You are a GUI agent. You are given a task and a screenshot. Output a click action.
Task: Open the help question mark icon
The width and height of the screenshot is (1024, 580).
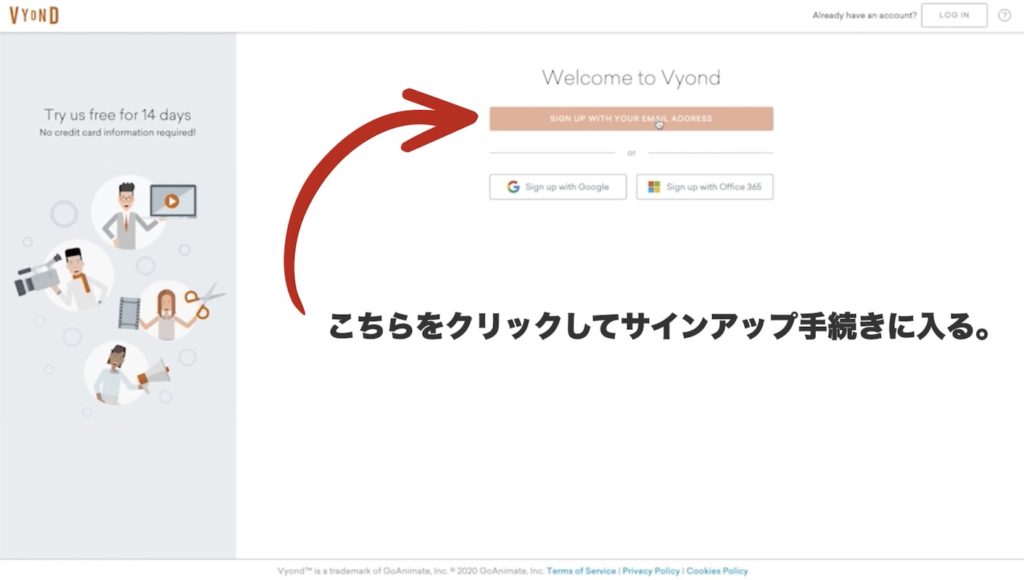click(x=1004, y=15)
